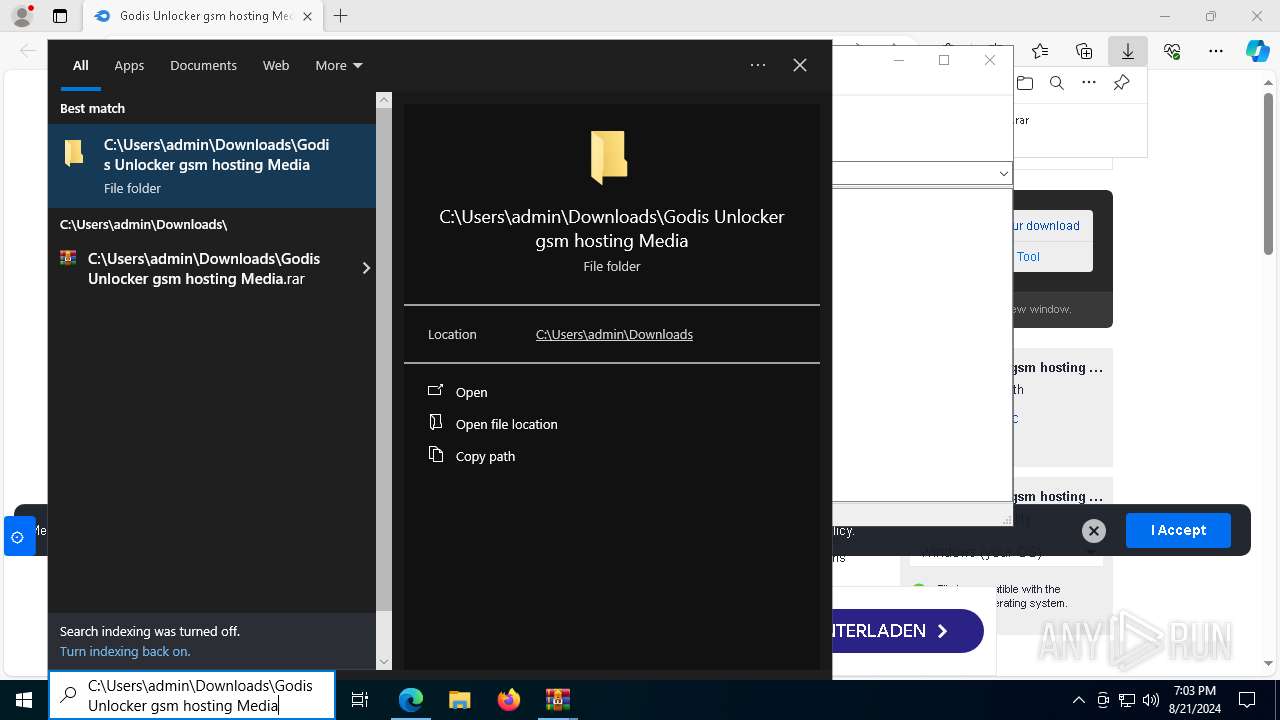
Task: Open Firefox from taskbar
Action: 509,699
